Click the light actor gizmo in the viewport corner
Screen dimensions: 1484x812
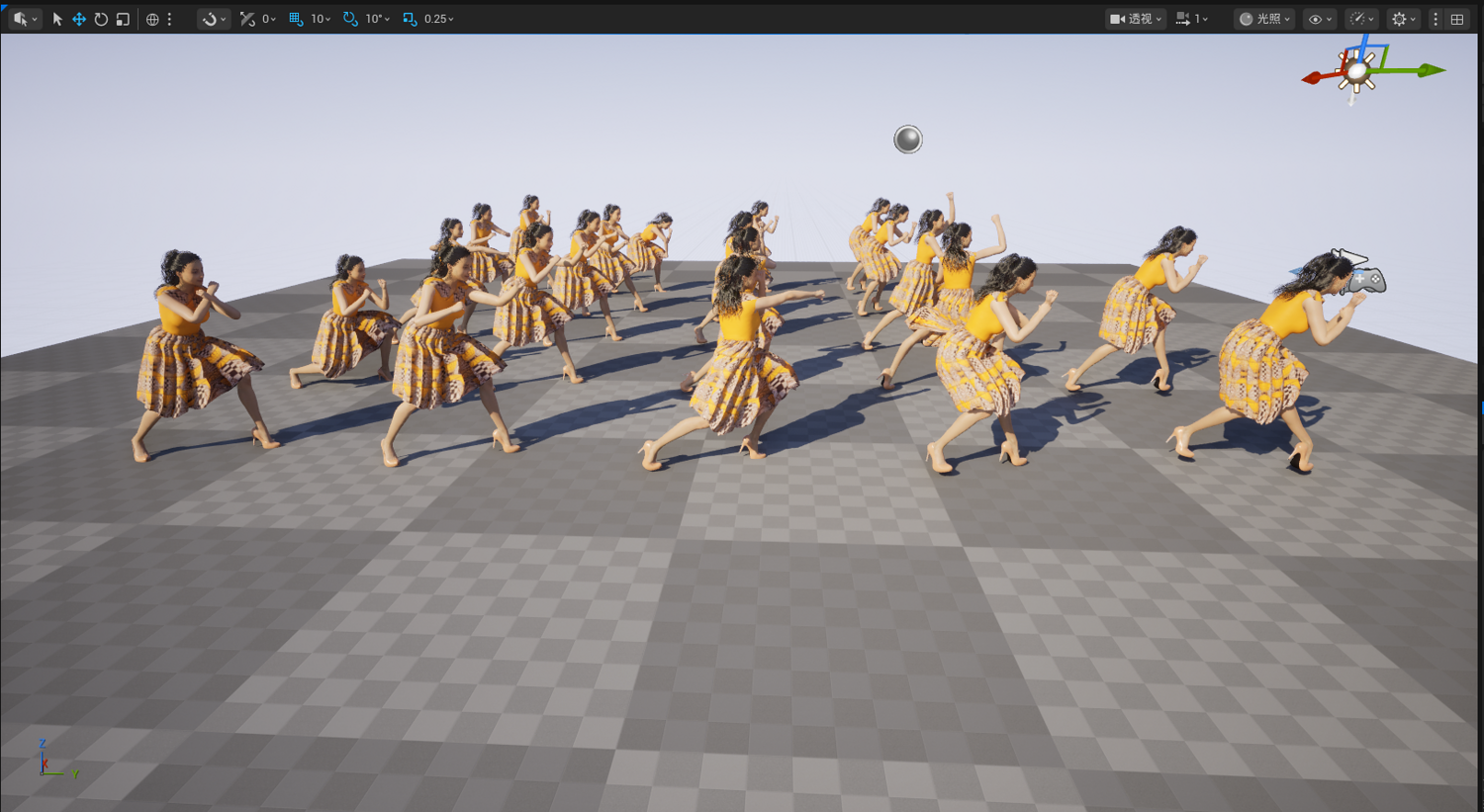click(x=1356, y=71)
